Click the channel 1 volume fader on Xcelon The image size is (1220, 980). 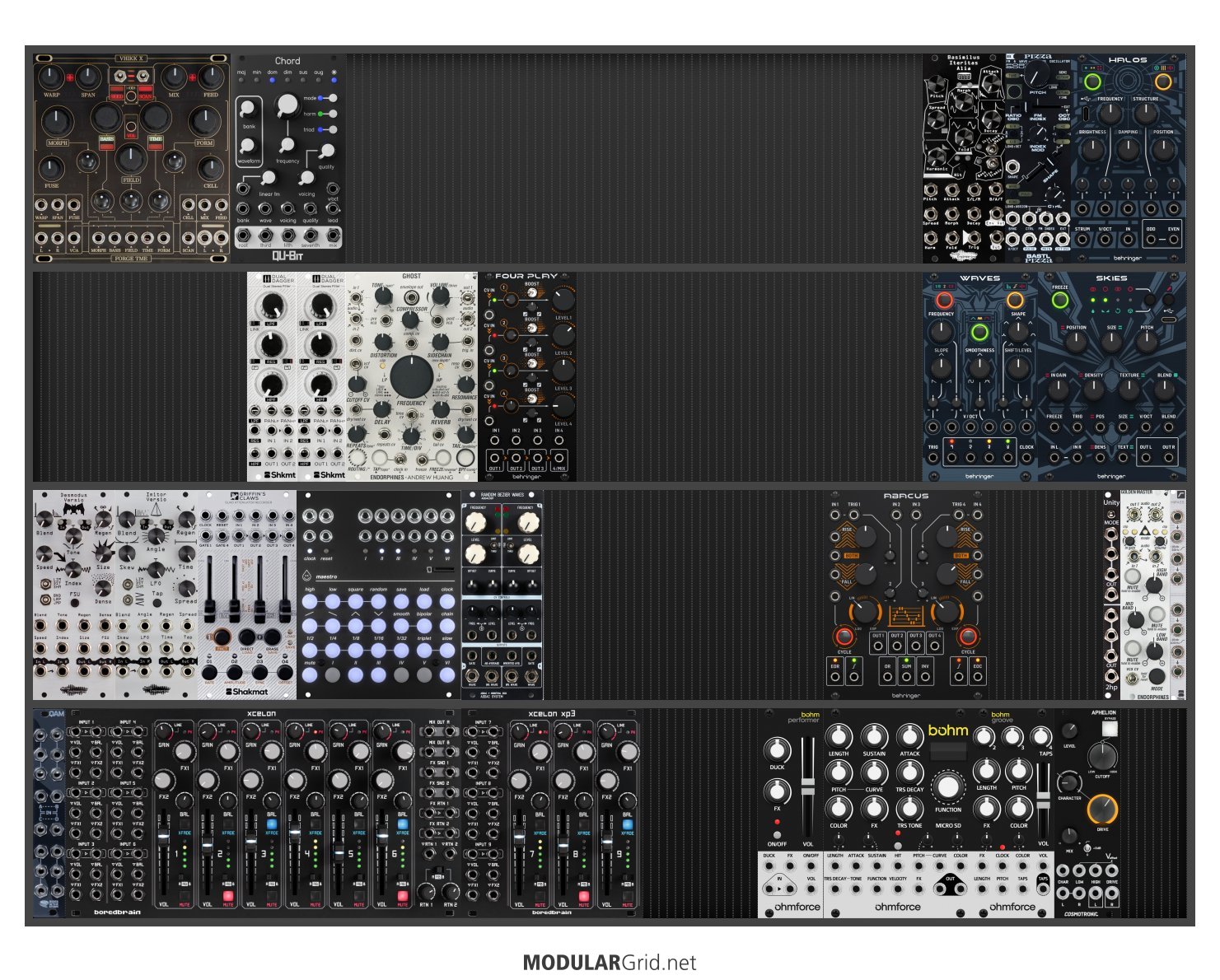163,838
